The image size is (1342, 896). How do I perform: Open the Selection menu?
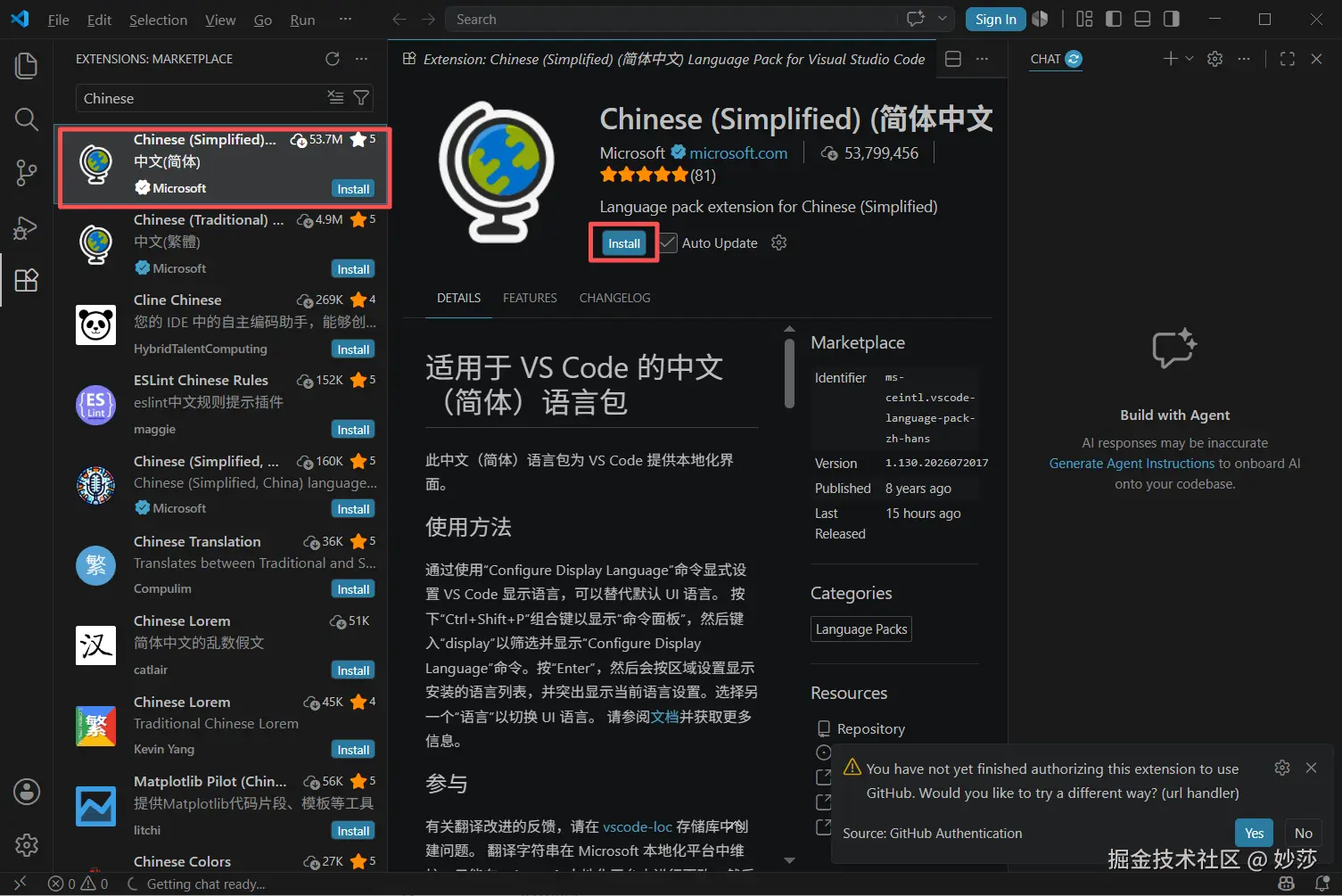(158, 20)
